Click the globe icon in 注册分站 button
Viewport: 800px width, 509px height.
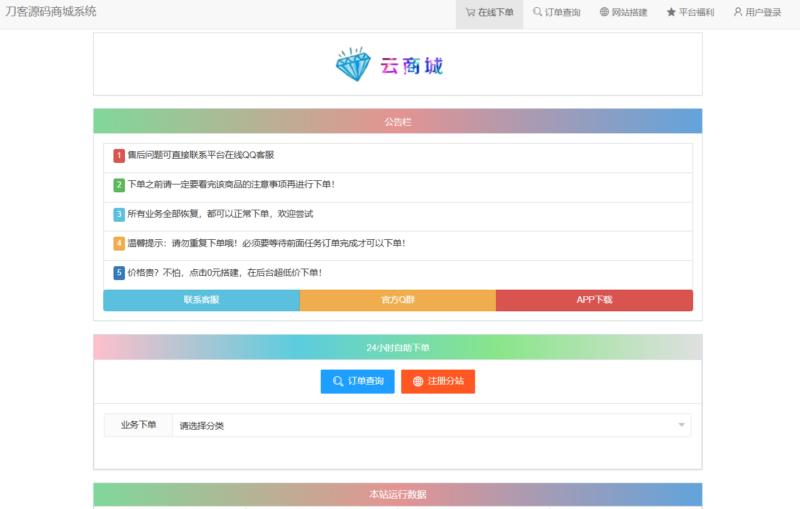(x=418, y=381)
